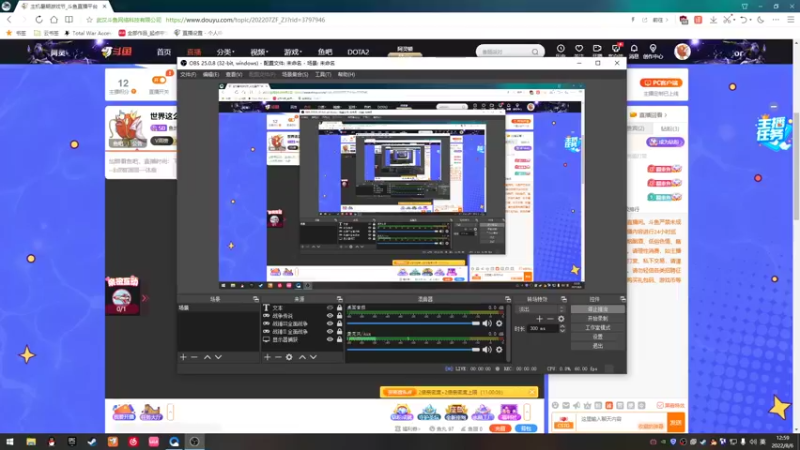The height and width of the screenshot is (450, 800).
Task: Adjust the microphone/Aux volume slider
Action: click(414, 349)
